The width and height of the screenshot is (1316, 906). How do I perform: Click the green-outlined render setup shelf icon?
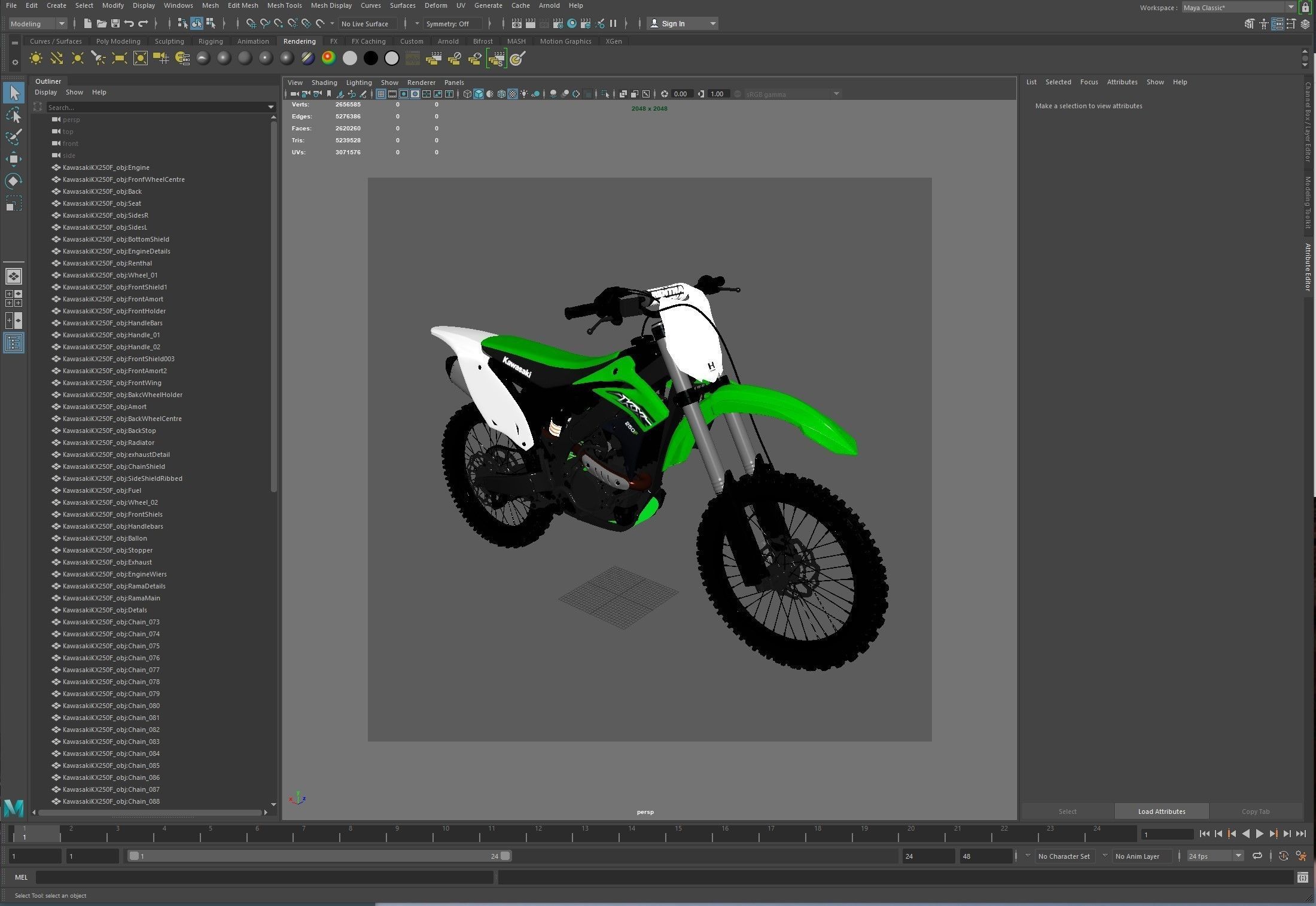[x=496, y=58]
